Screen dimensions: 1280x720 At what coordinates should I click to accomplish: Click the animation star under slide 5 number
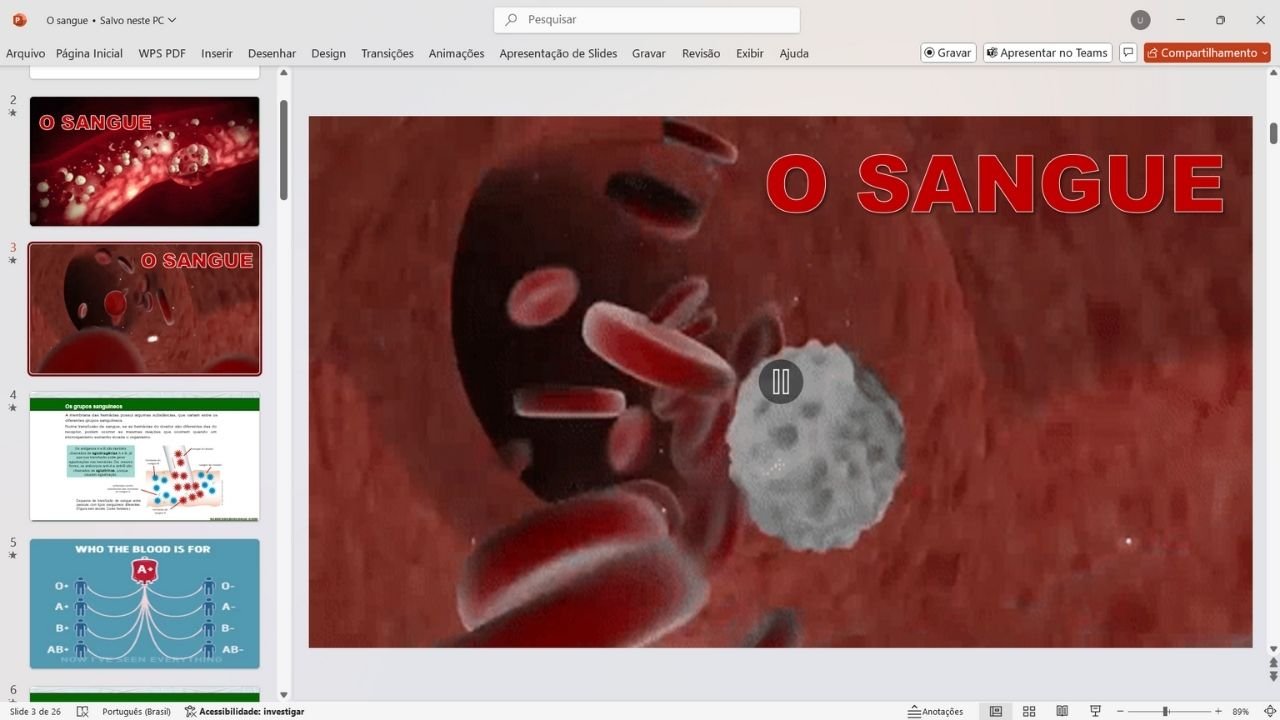(x=13, y=555)
